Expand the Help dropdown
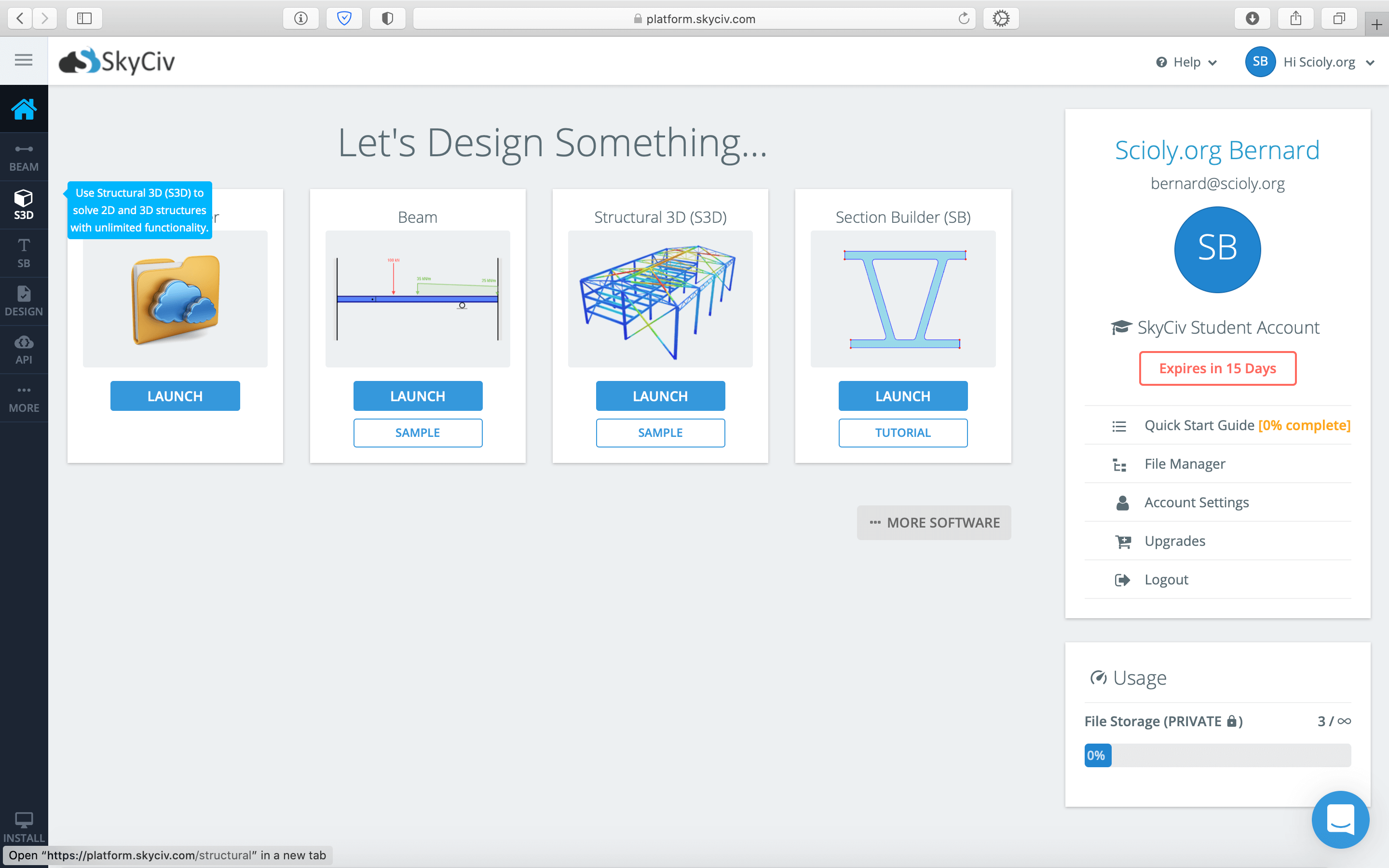 [x=1186, y=62]
